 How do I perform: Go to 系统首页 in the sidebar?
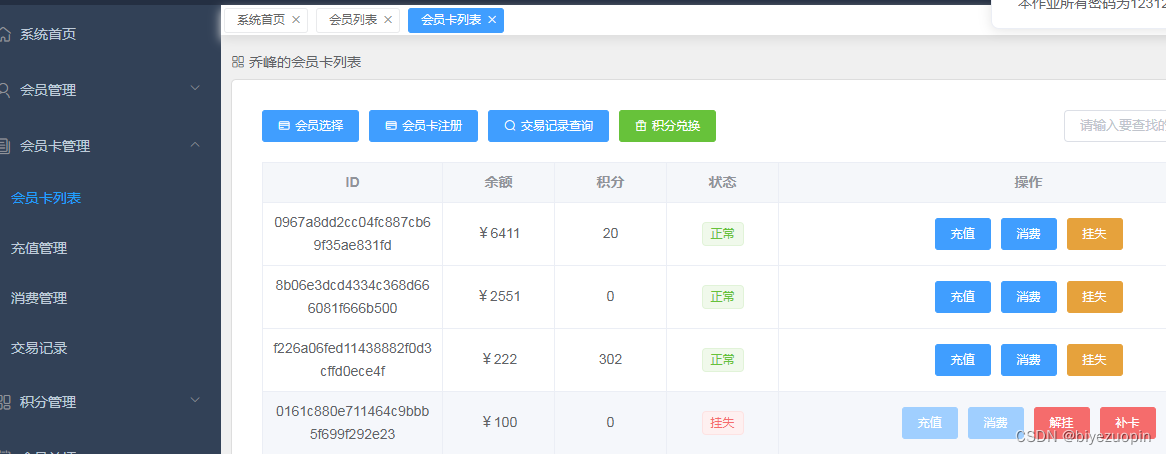(48, 34)
